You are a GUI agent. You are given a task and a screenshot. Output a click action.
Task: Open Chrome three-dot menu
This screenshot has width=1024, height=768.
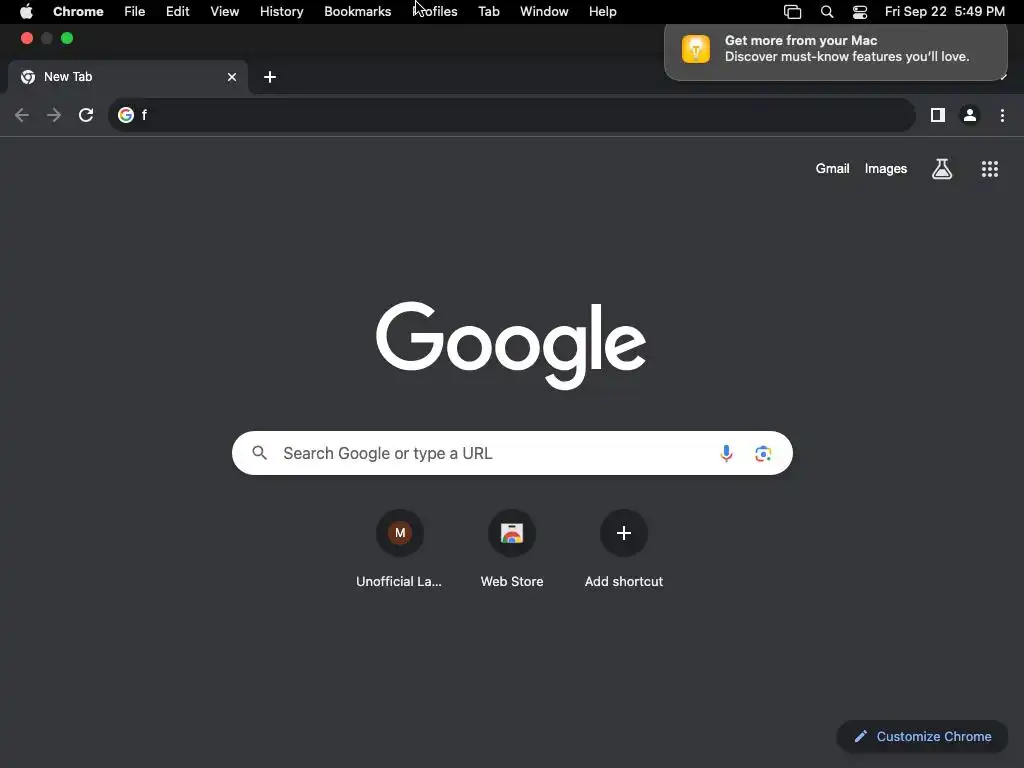click(1002, 116)
